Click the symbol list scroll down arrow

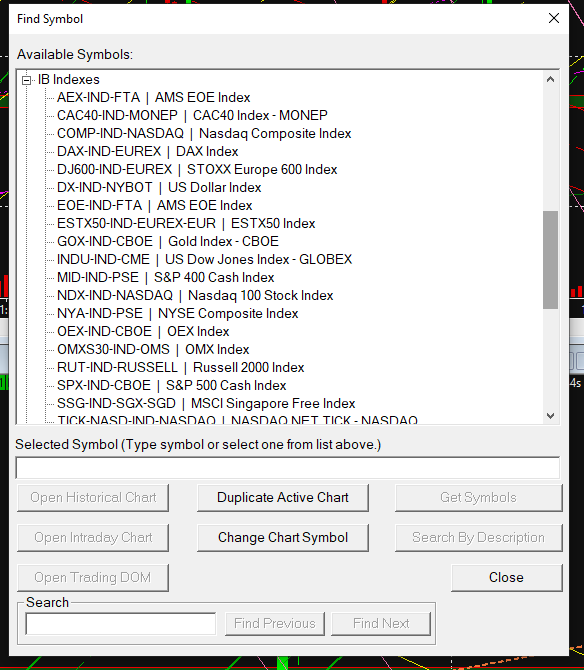point(550,416)
